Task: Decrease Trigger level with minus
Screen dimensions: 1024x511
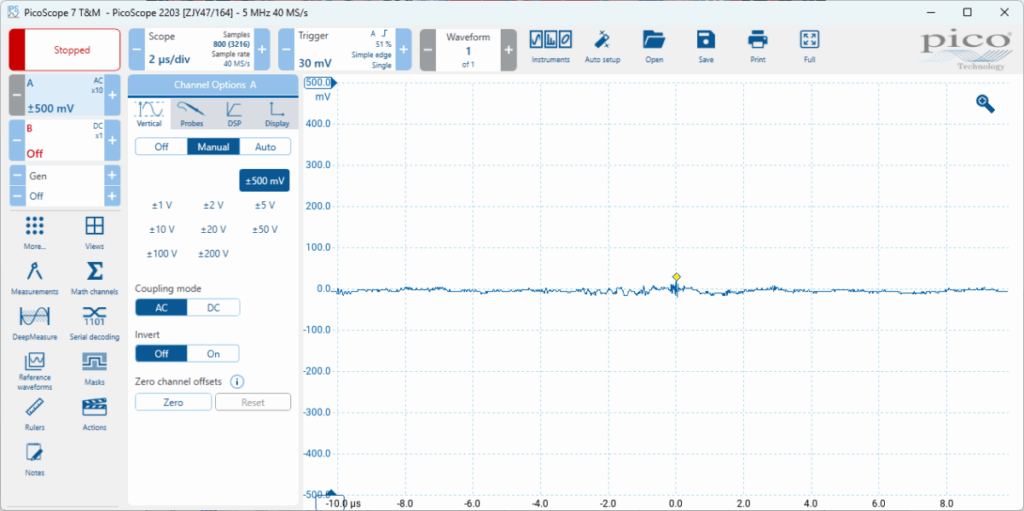Action: click(286, 50)
